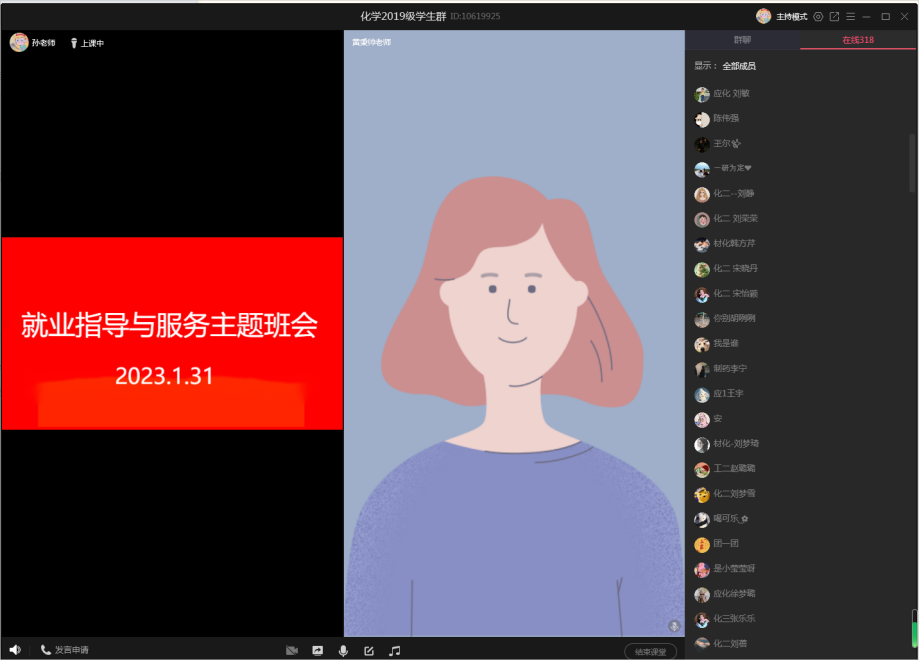Open the whiteboard edit tool icon
919x660 pixels.
point(369,651)
